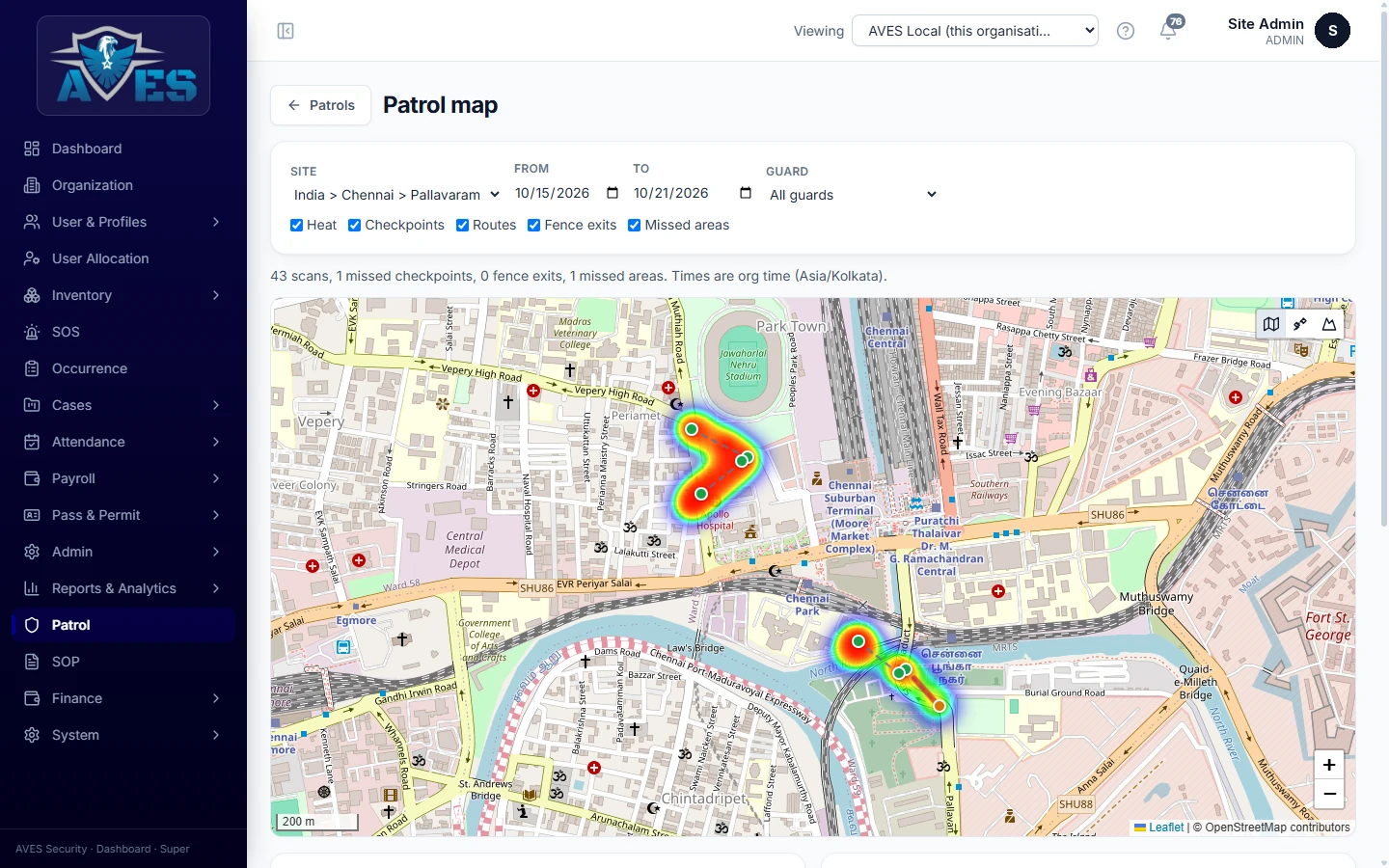
Task: Switch to the terrain map layer
Action: coord(1329,324)
